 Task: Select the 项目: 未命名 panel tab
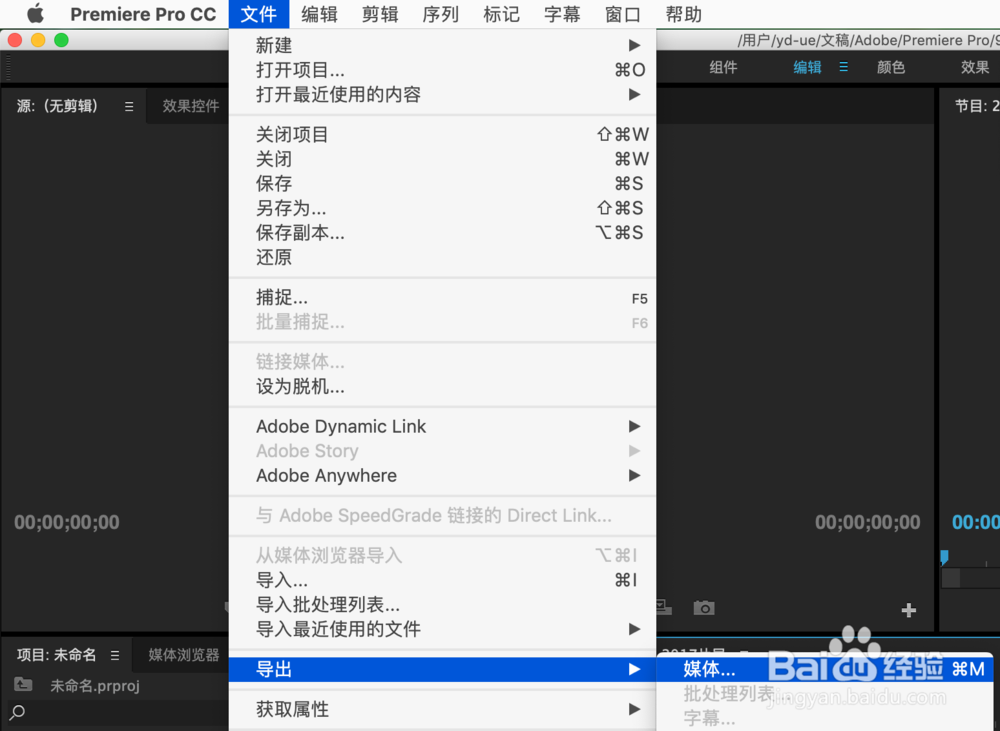pos(56,654)
